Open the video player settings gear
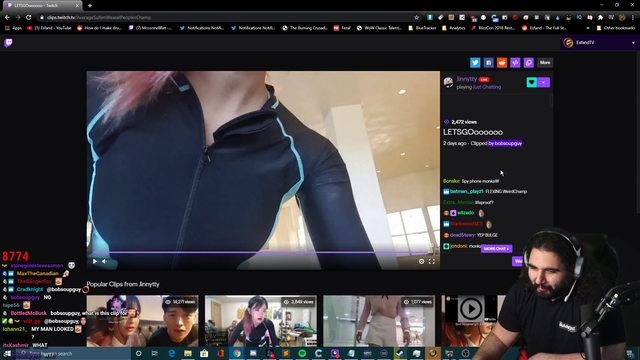Viewport: 640px width, 360px height. click(421, 261)
